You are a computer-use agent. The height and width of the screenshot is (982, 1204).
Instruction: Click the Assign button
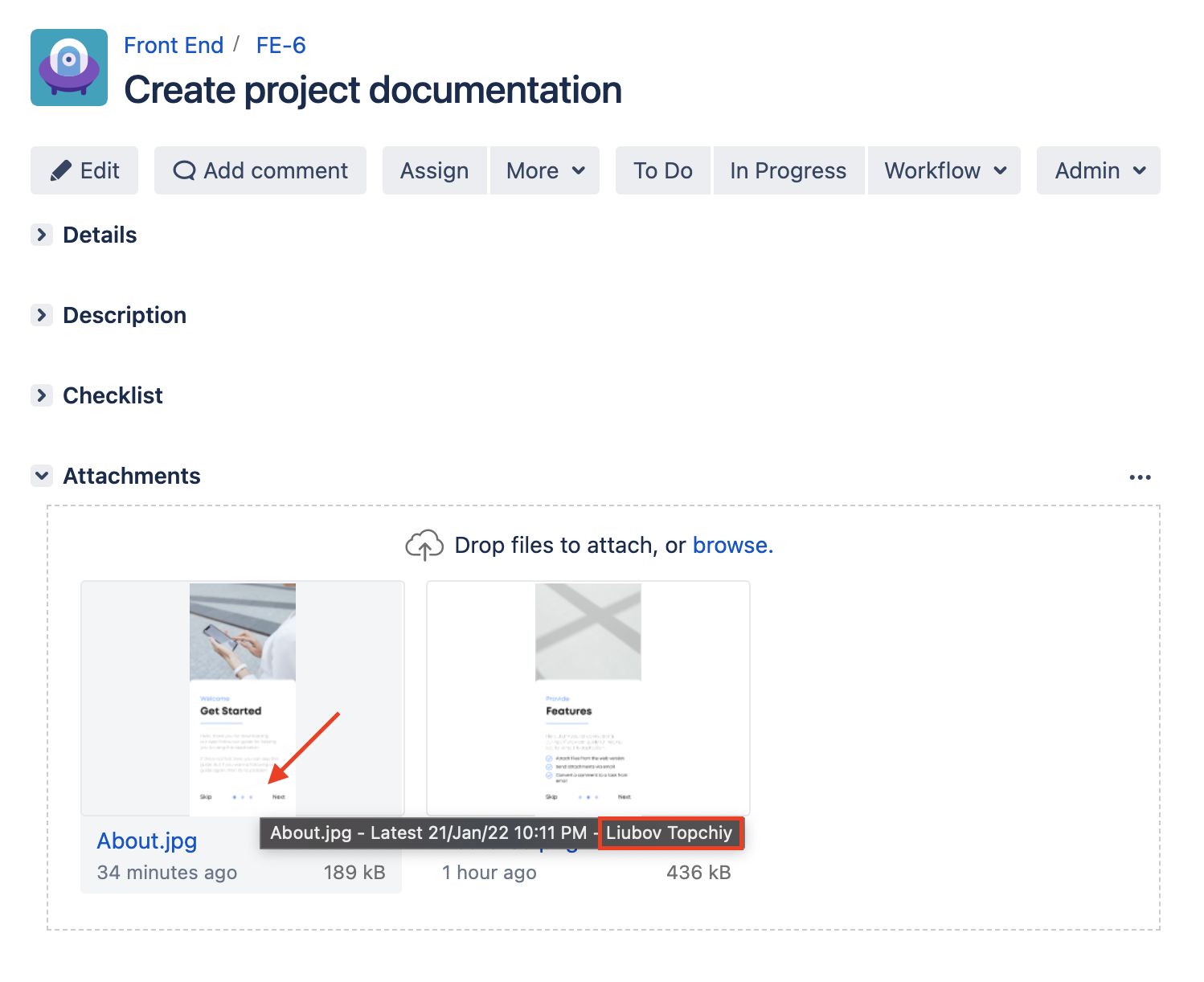(434, 170)
